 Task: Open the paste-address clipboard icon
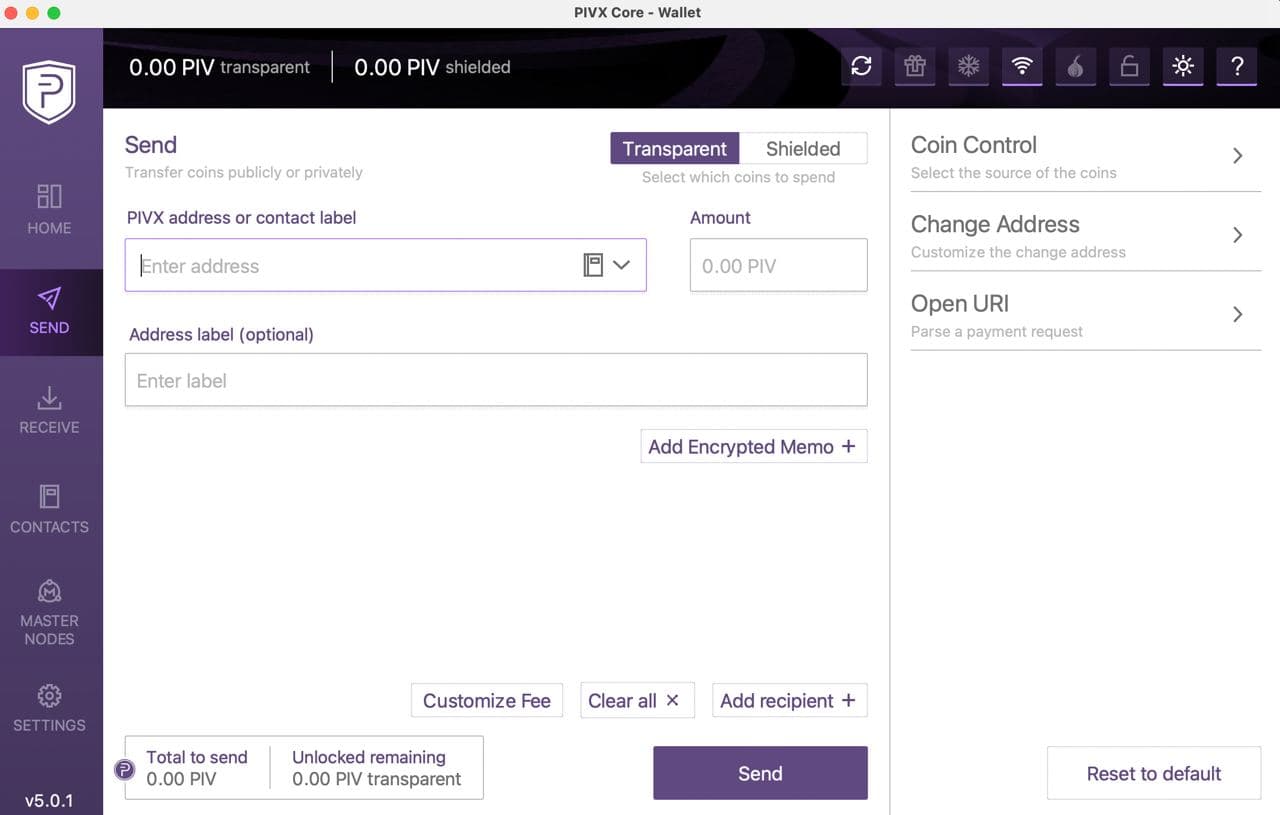(x=594, y=264)
